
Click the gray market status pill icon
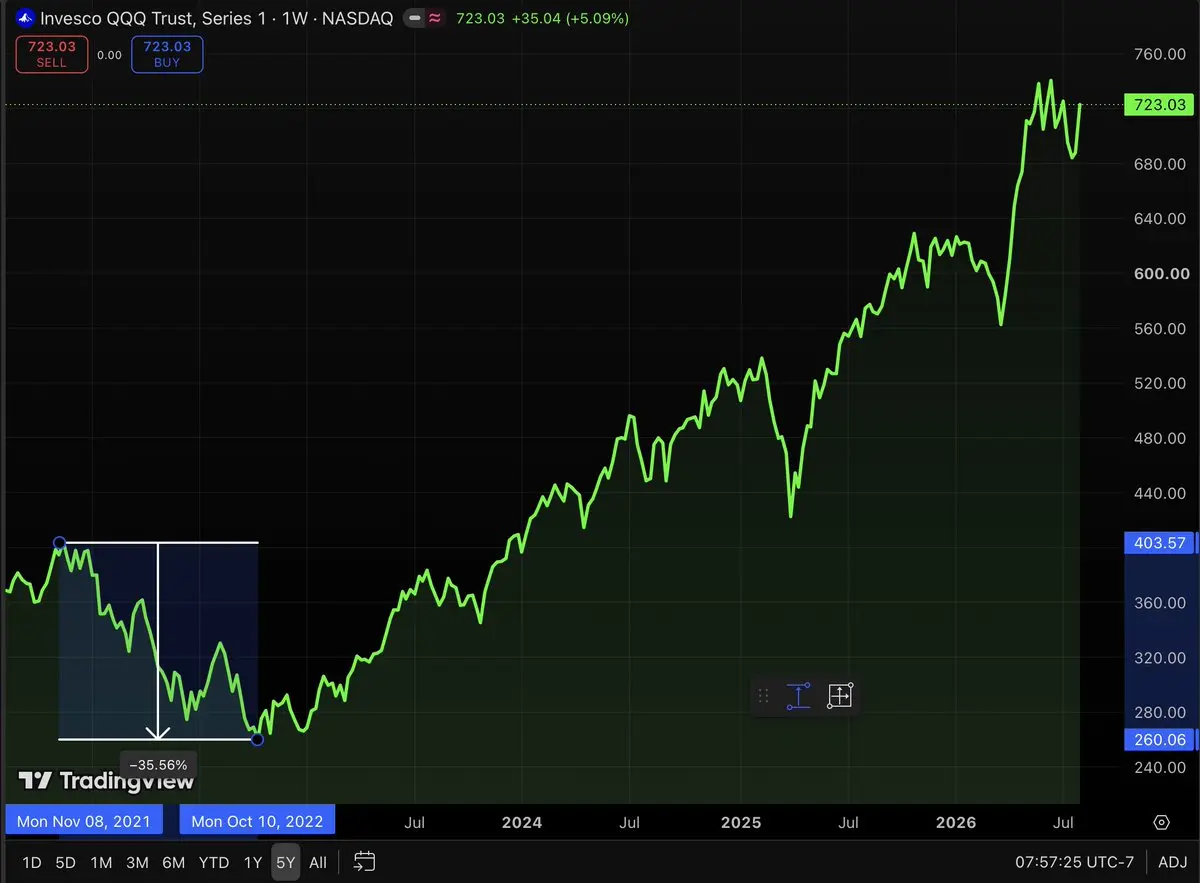(414, 18)
